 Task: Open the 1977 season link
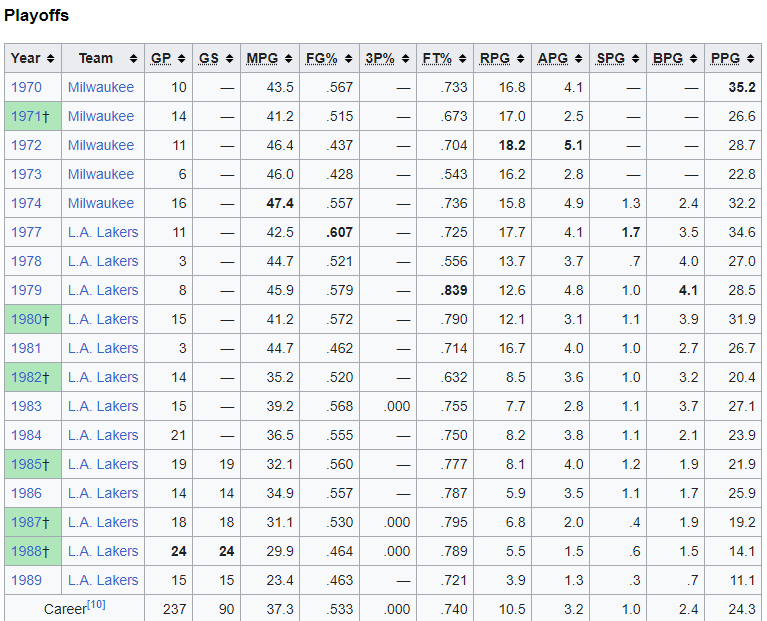pyautogui.click(x=26, y=232)
